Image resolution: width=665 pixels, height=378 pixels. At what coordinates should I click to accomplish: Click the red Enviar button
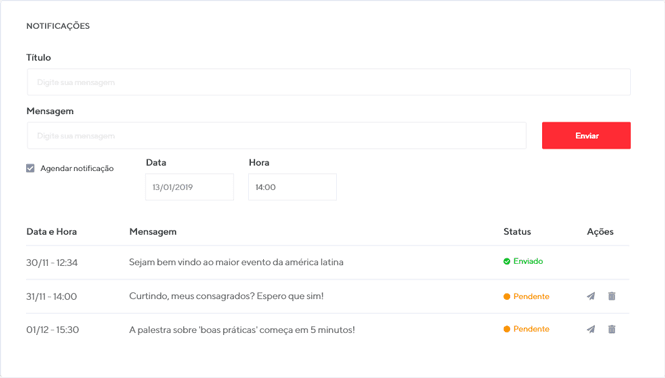586,135
